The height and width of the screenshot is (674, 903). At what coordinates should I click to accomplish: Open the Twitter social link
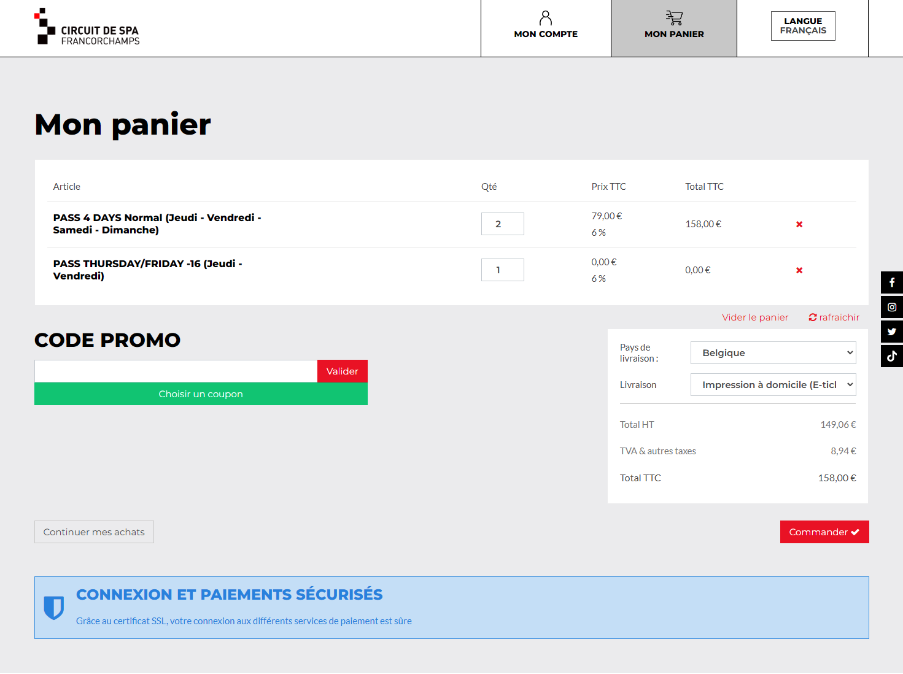pyautogui.click(x=892, y=331)
